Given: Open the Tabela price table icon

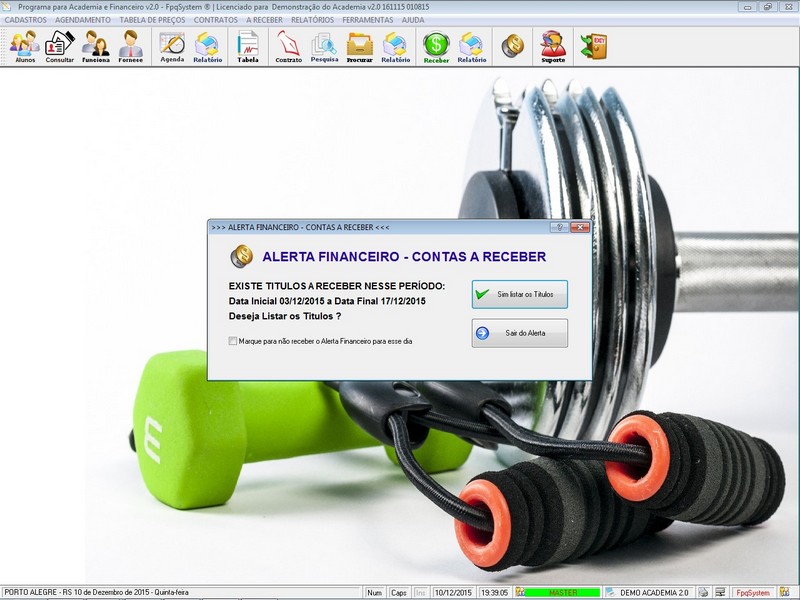Looking at the screenshot, I should click(248, 47).
